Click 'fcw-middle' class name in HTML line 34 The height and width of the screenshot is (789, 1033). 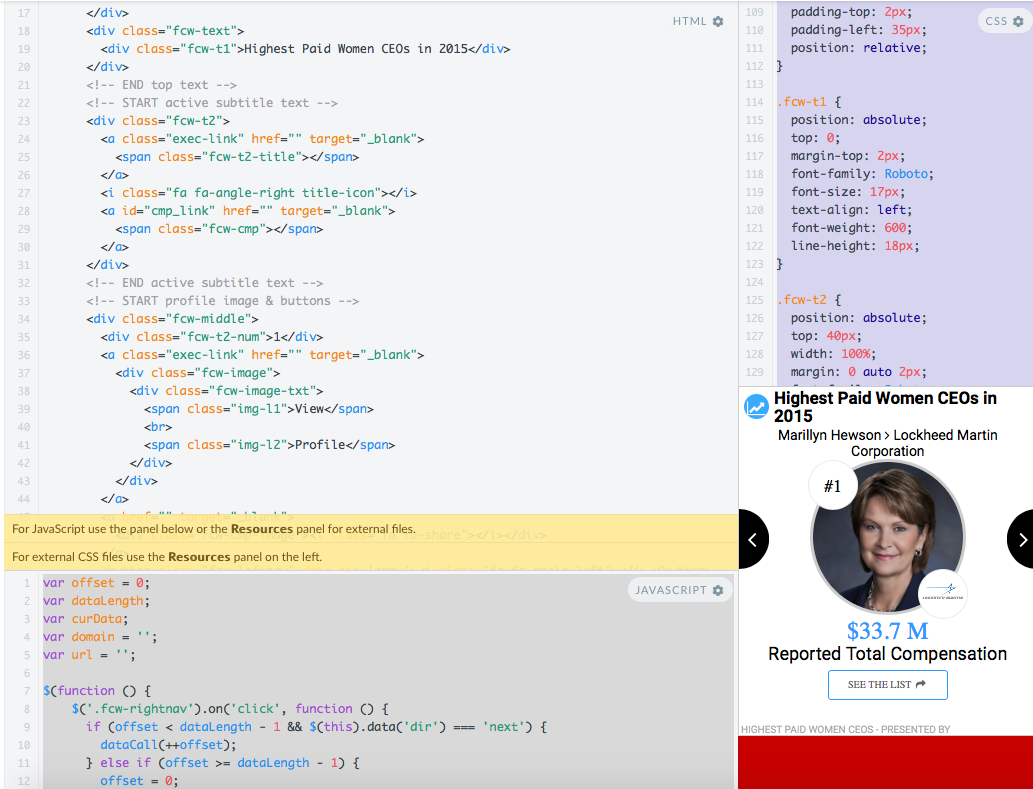(211, 319)
